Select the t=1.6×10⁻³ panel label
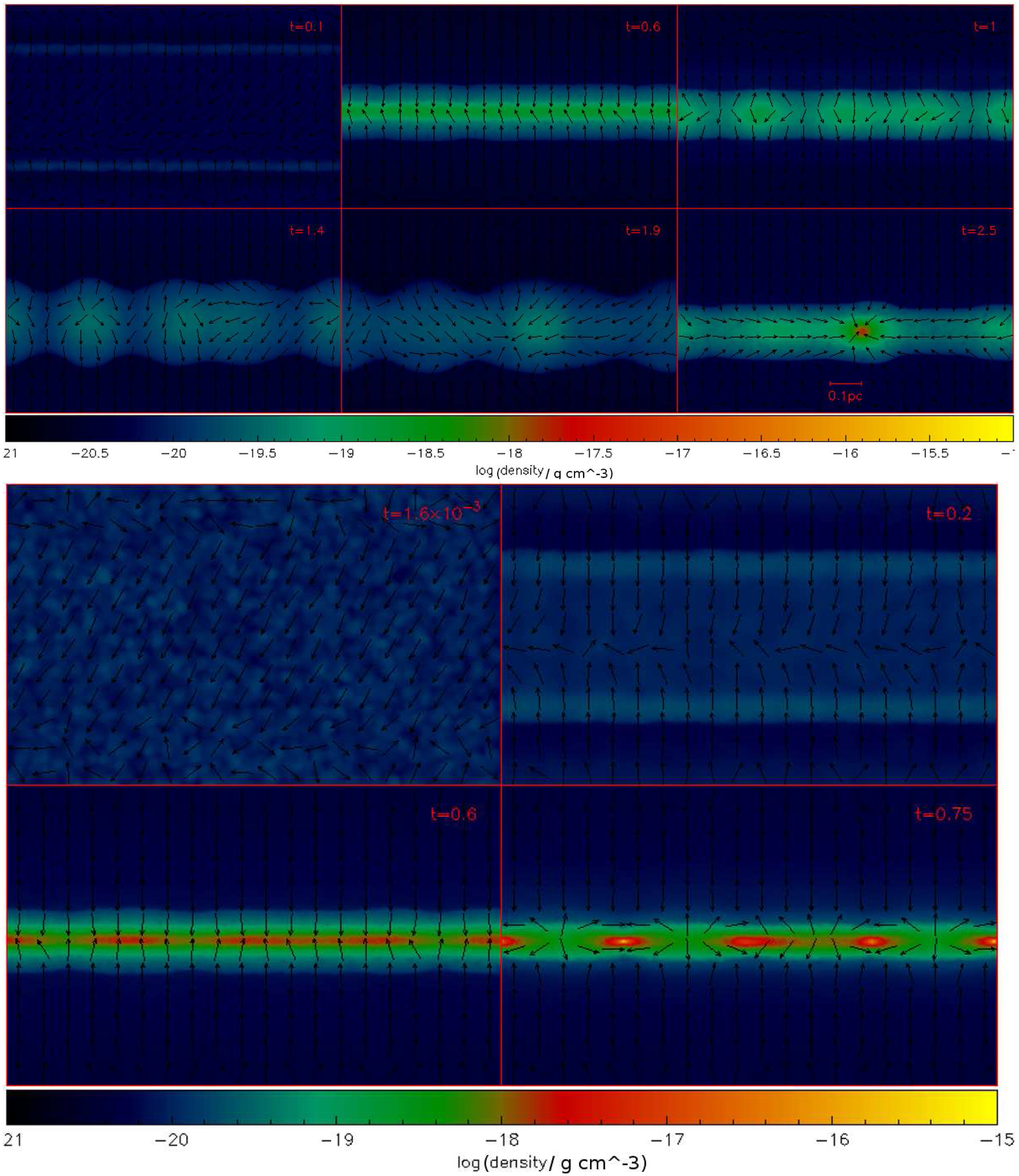The width and height of the screenshot is (1019, 1176). (x=432, y=512)
